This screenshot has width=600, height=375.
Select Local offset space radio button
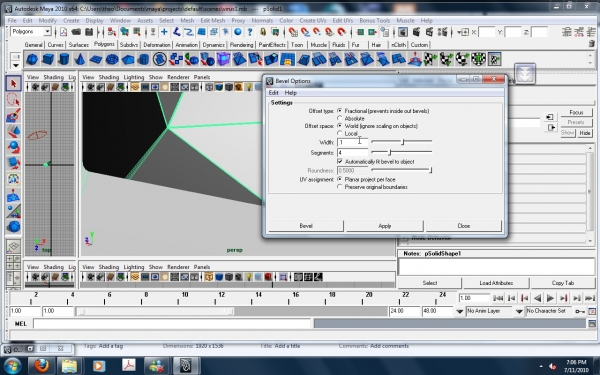[339, 133]
